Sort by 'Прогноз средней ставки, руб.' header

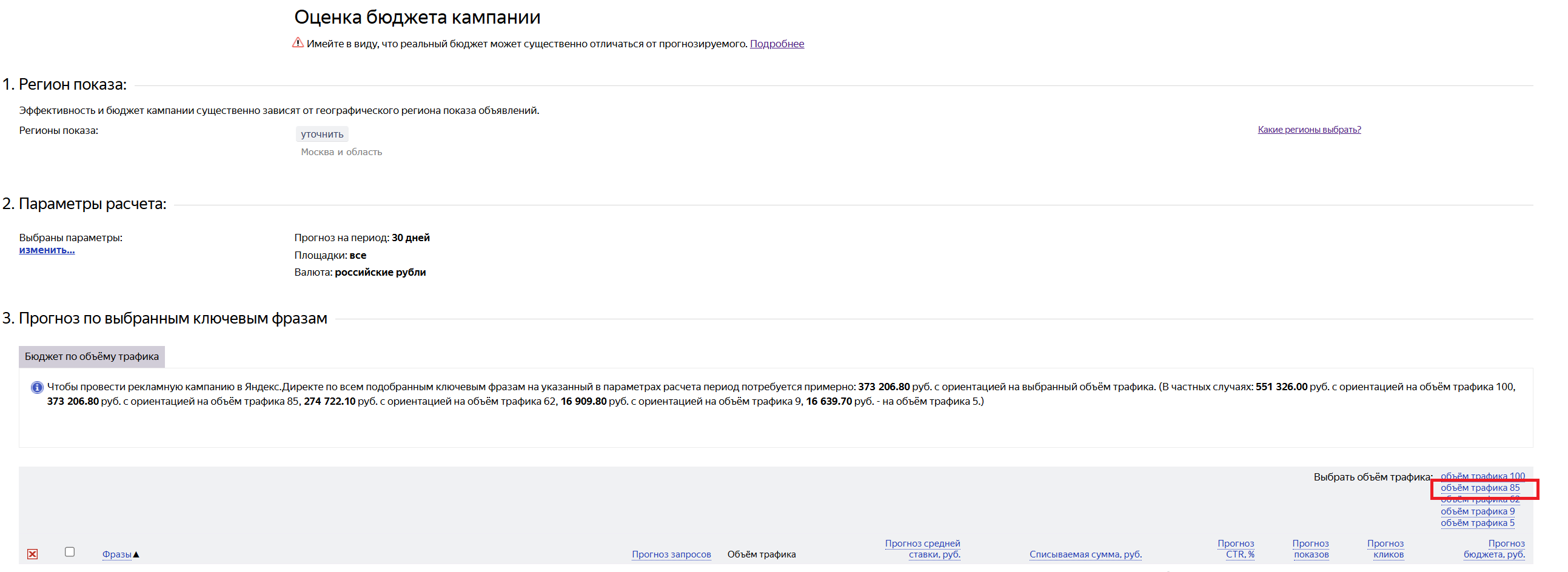922,549
